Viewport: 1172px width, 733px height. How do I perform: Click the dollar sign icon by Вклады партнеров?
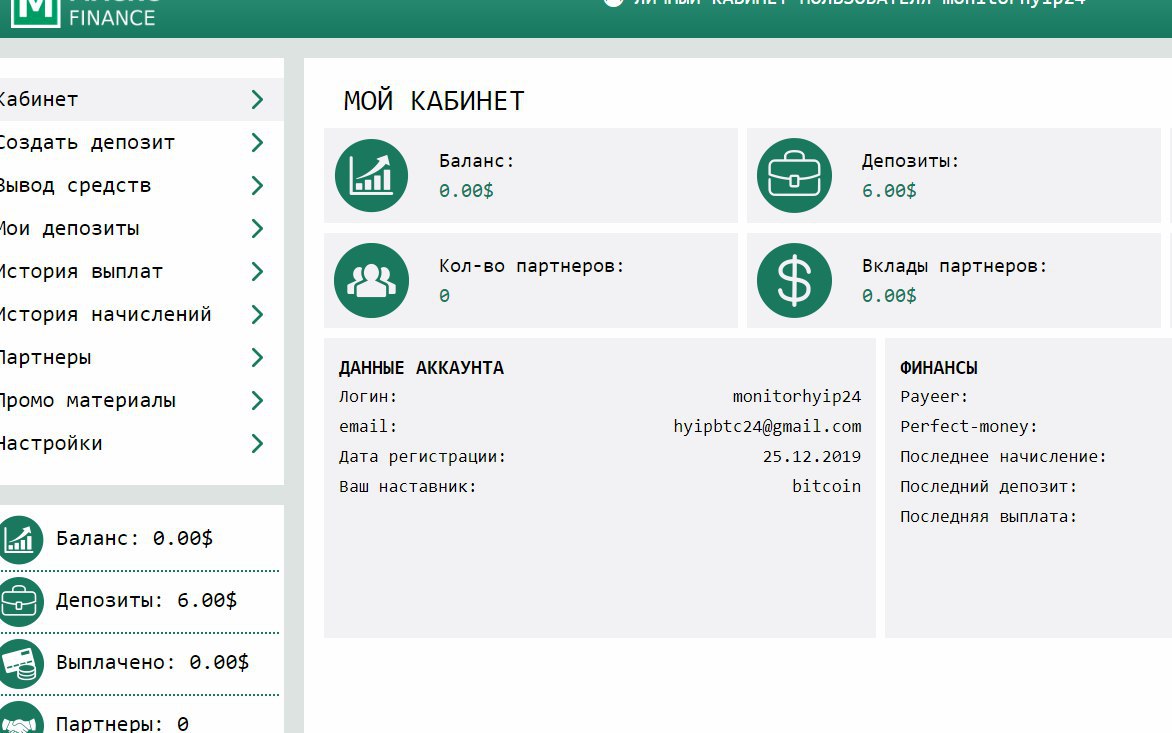[x=794, y=280]
